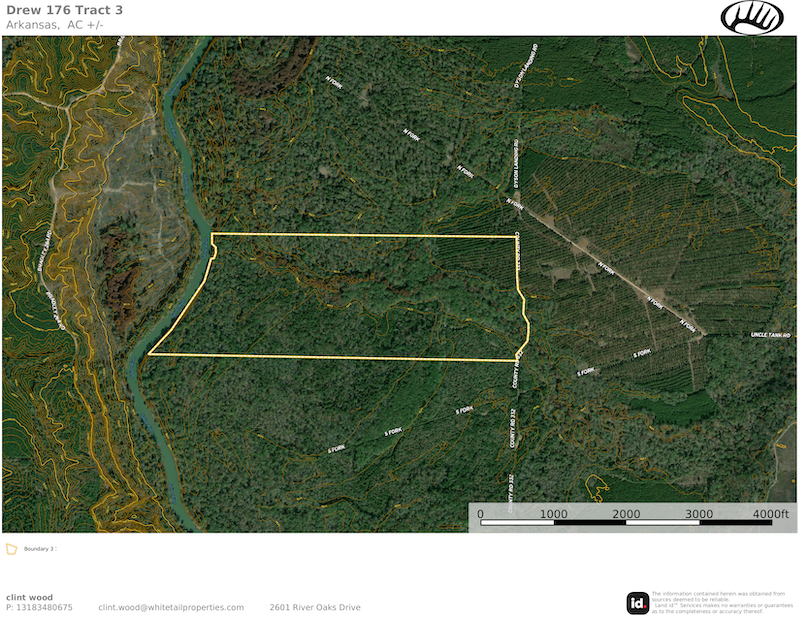800x618 pixels.
Task: Click the Land id logo
Action: click(x=637, y=602)
